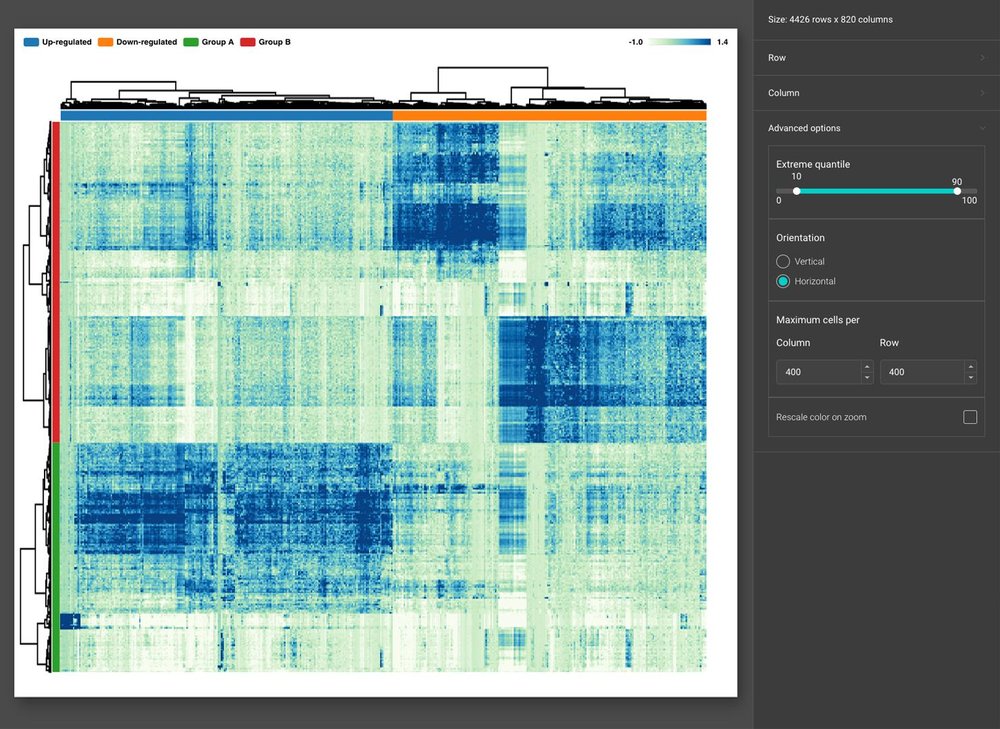Expand the Row section

pos(875,57)
